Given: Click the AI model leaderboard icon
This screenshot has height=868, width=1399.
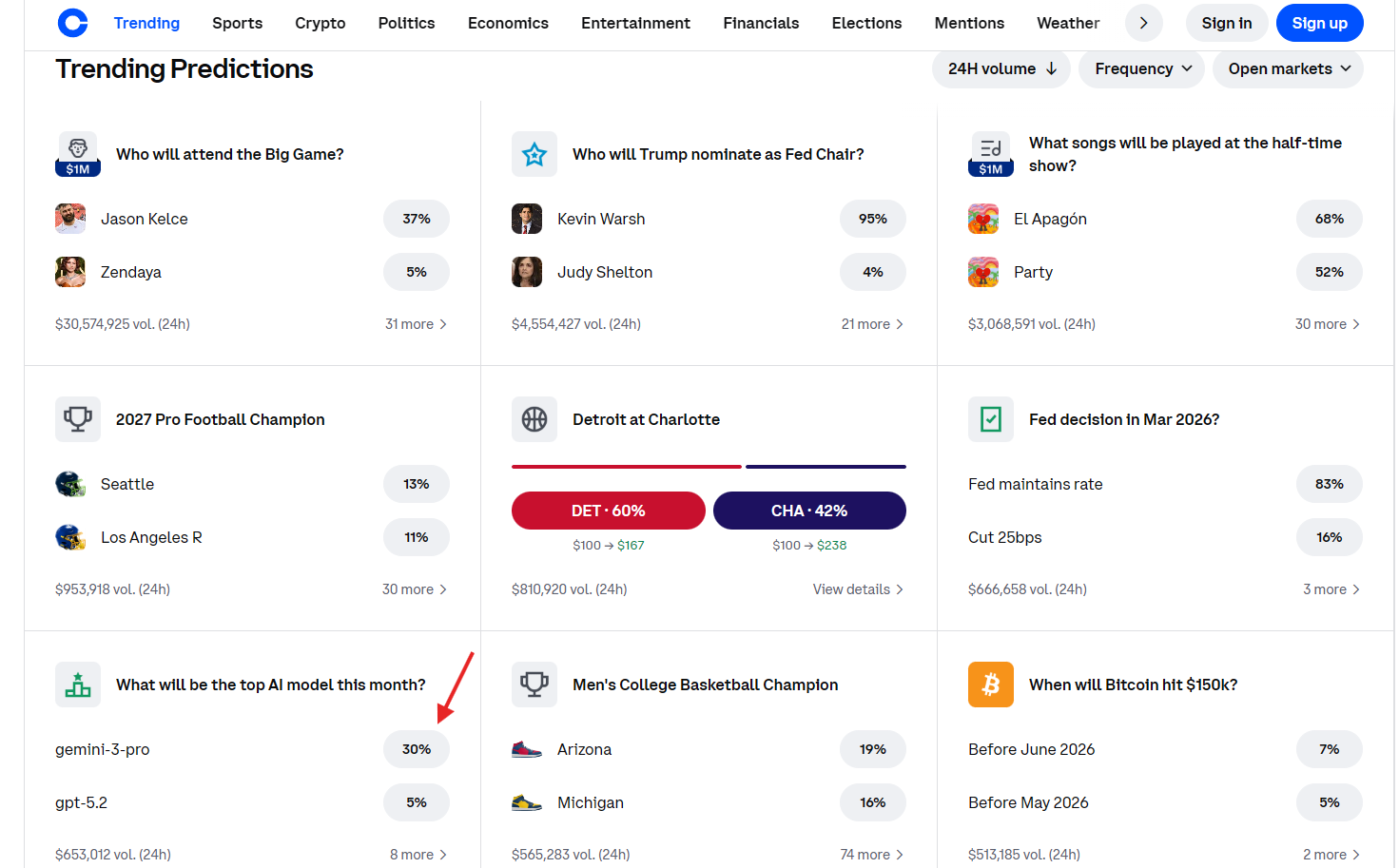Looking at the screenshot, I should [x=78, y=685].
